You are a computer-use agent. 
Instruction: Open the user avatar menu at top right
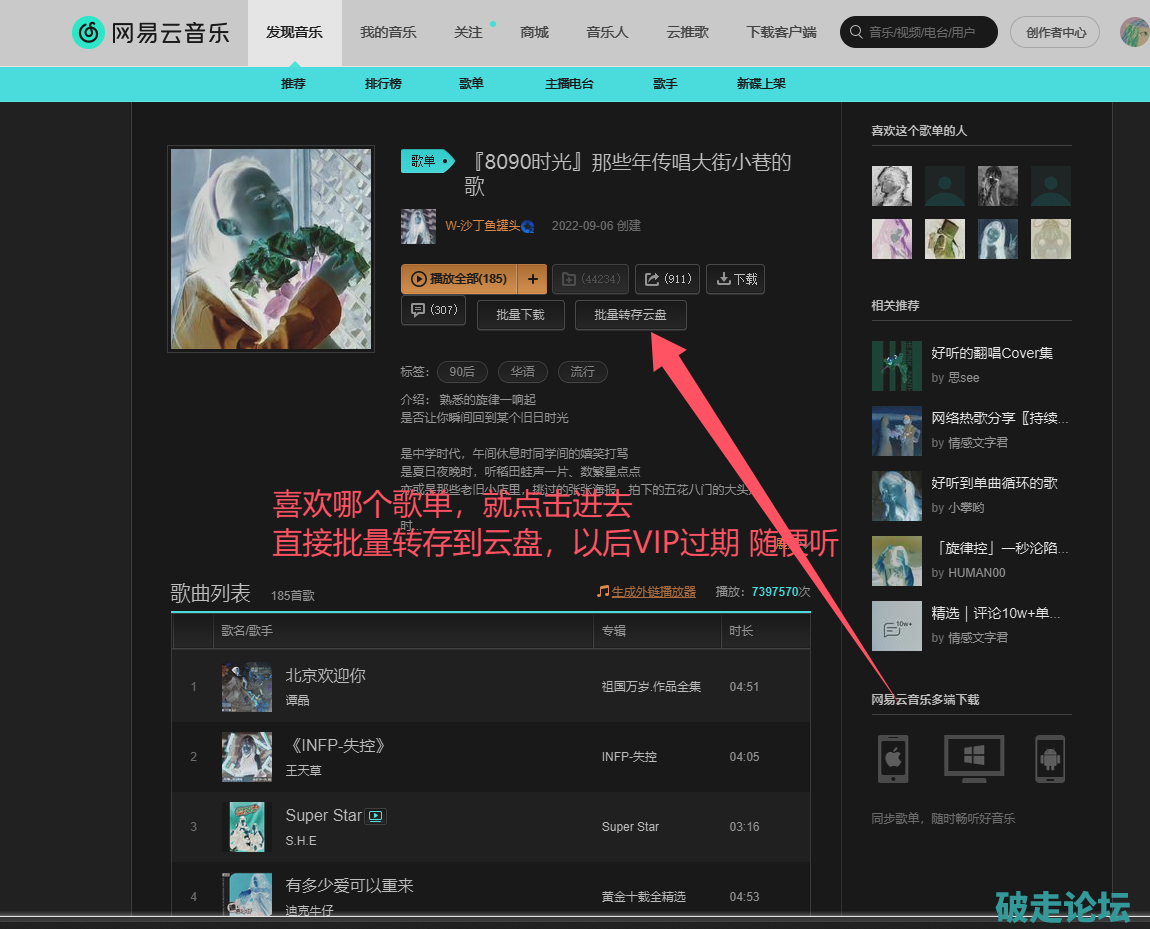(x=1134, y=32)
